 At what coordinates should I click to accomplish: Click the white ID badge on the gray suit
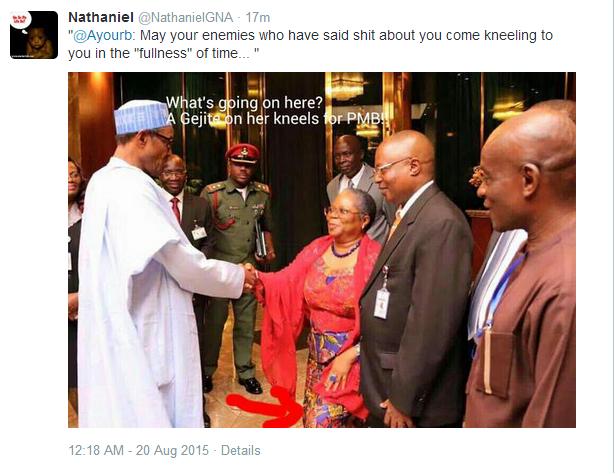[x=382, y=303]
